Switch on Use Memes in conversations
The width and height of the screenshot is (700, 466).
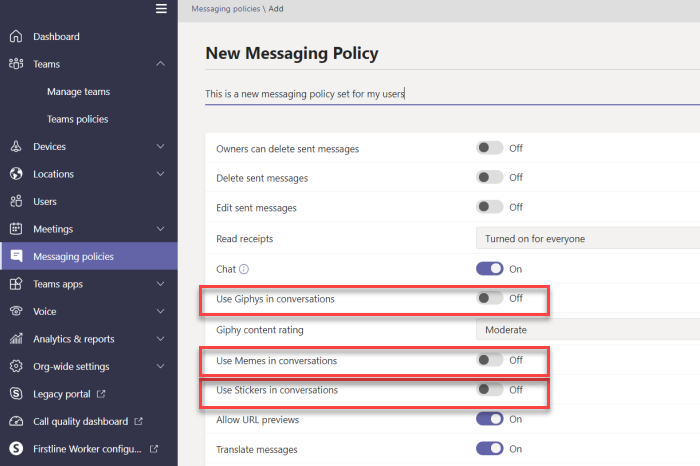point(489,360)
